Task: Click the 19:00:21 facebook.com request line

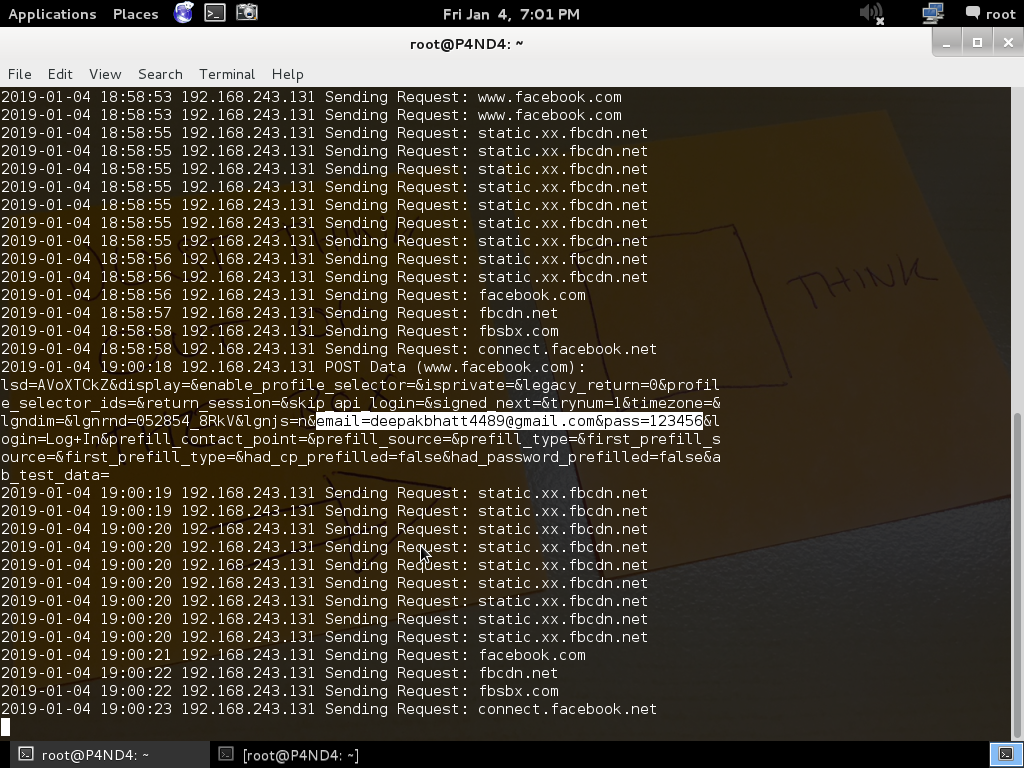Action: pyautogui.click(x=293, y=655)
